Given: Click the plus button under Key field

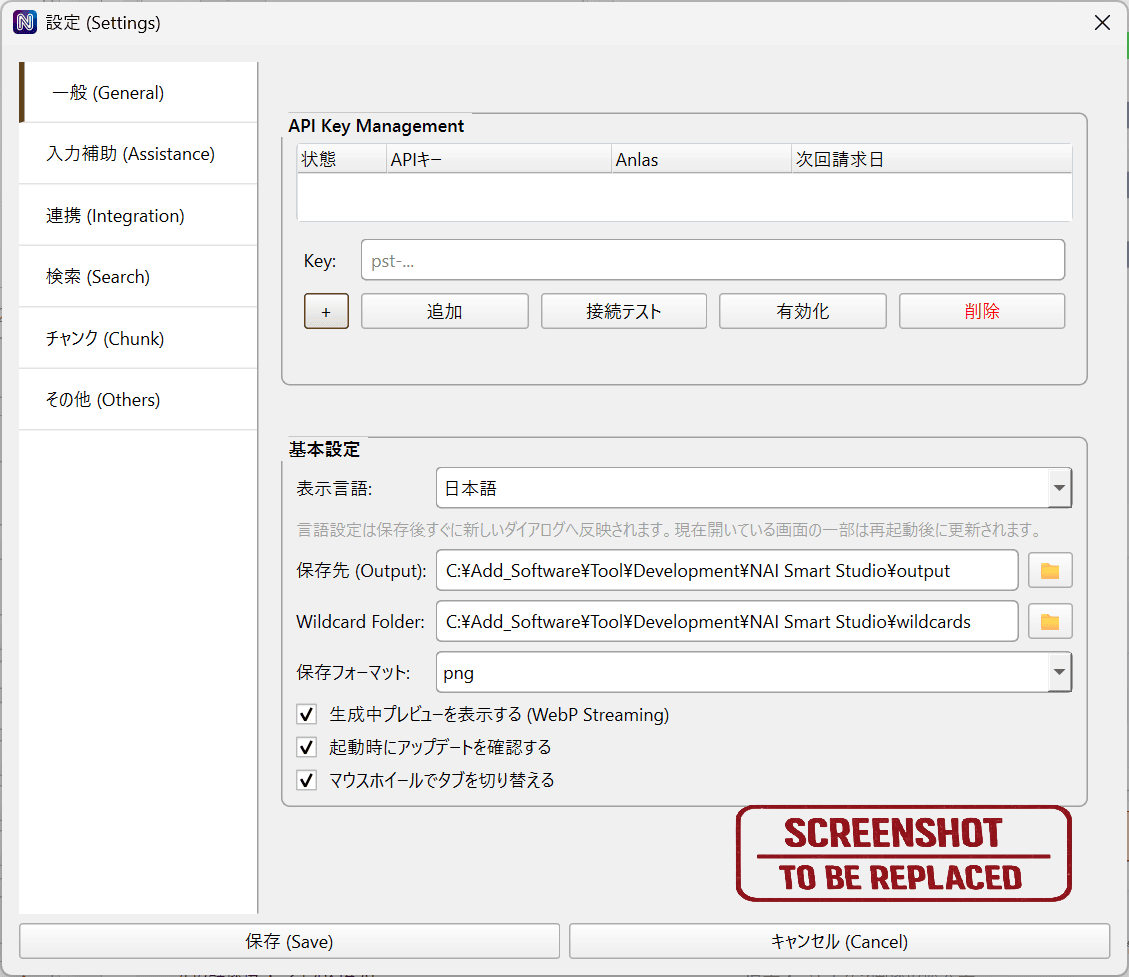Looking at the screenshot, I should click(x=326, y=311).
